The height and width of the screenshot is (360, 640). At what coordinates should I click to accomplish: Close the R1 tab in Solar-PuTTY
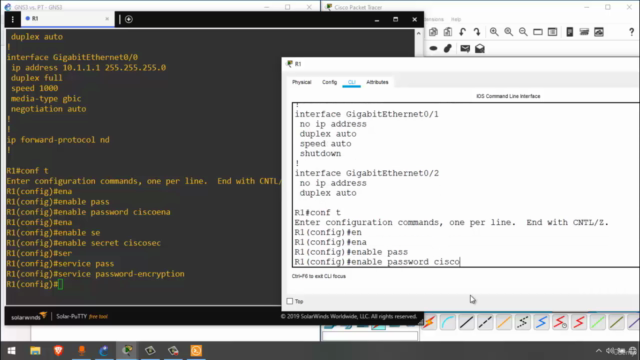click(107, 19)
